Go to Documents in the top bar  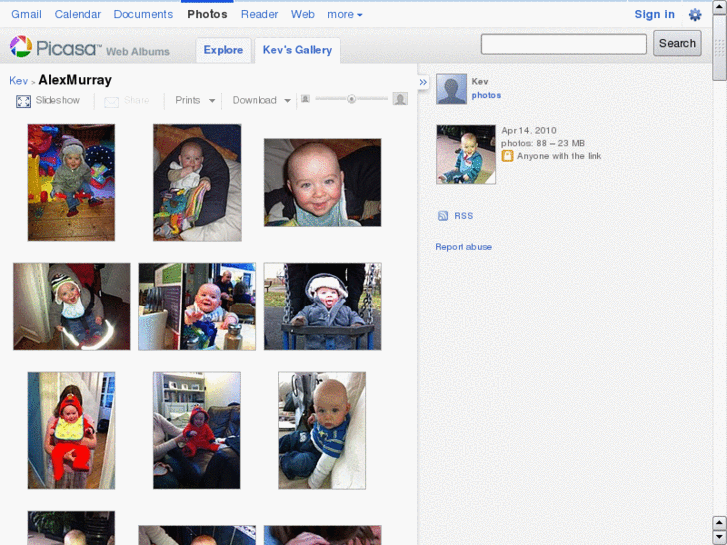pos(143,14)
